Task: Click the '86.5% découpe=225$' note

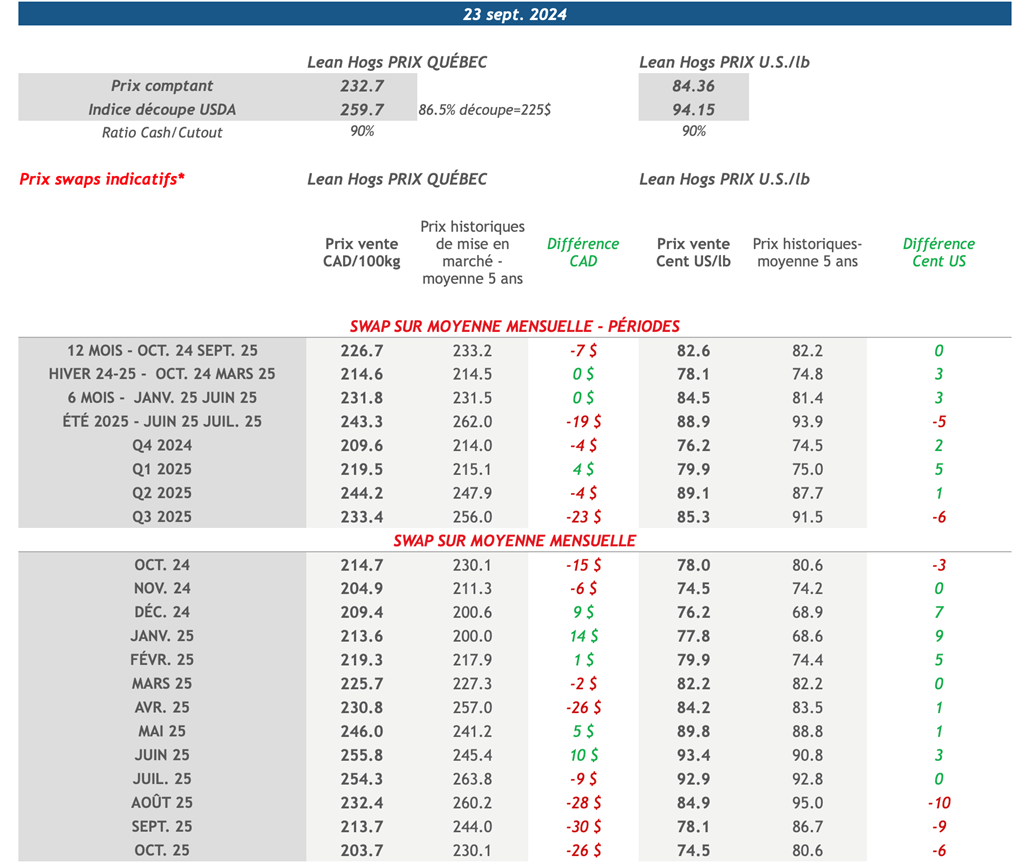Action: (485, 110)
